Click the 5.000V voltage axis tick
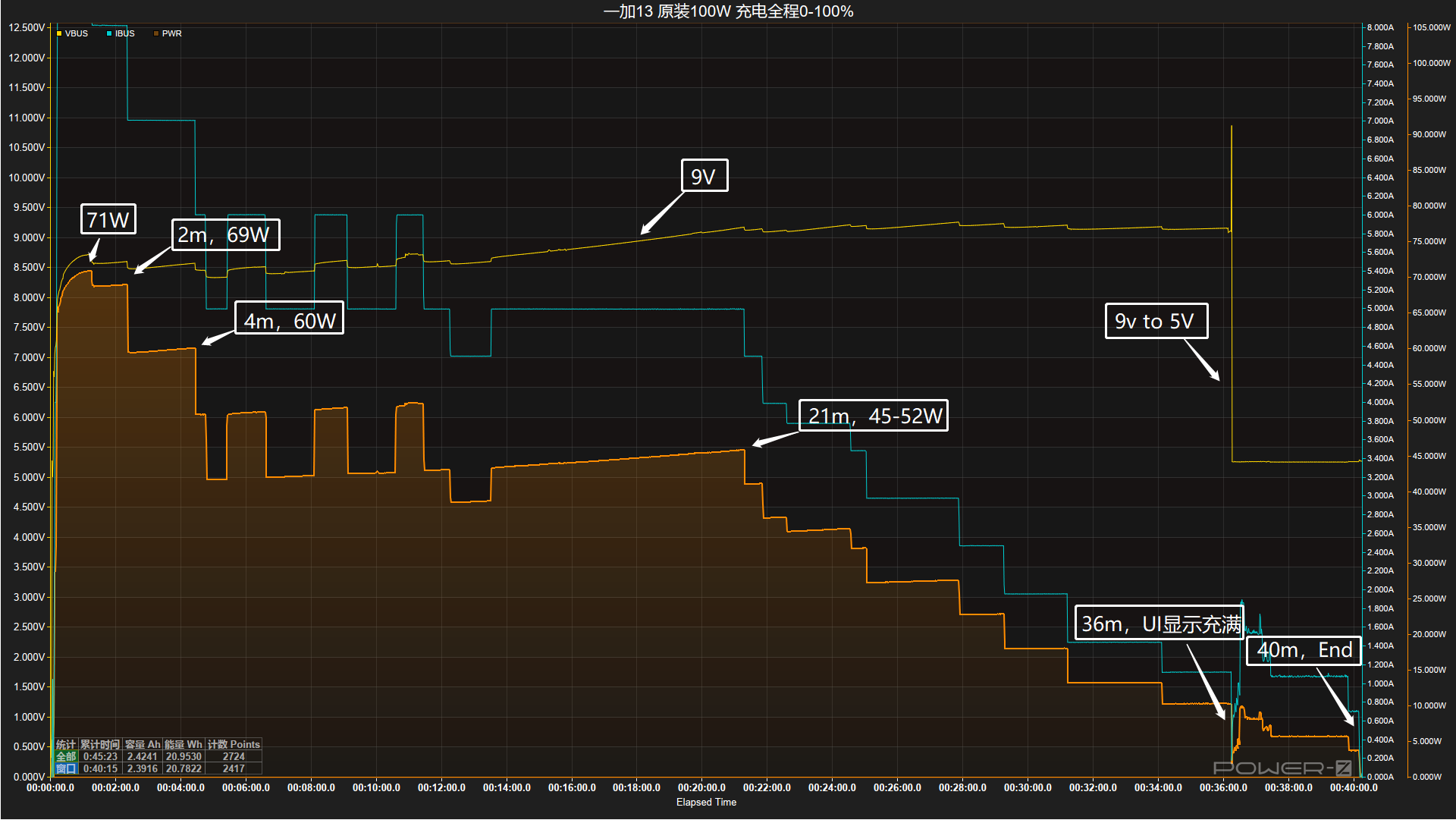The image size is (1456, 820). [x=29, y=477]
